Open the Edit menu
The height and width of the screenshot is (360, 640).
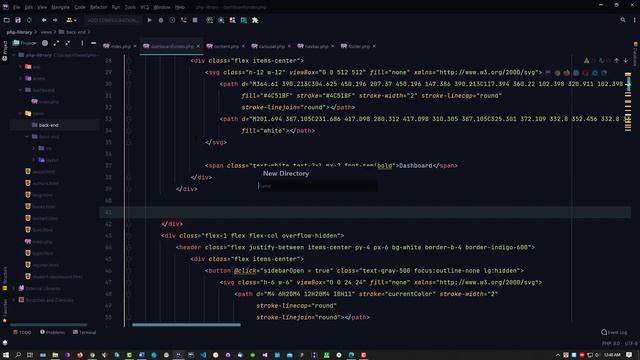tap(29, 7)
